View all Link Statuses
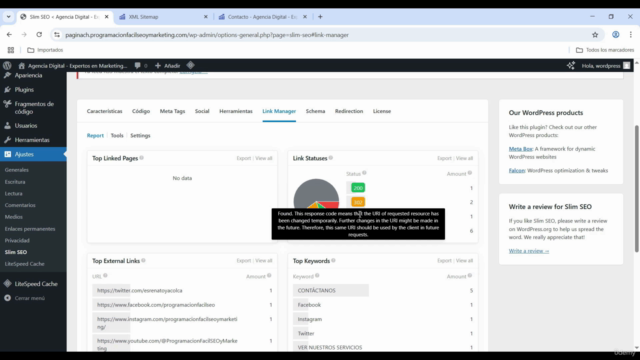Viewport: 640px width, 360px height. (x=464, y=158)
